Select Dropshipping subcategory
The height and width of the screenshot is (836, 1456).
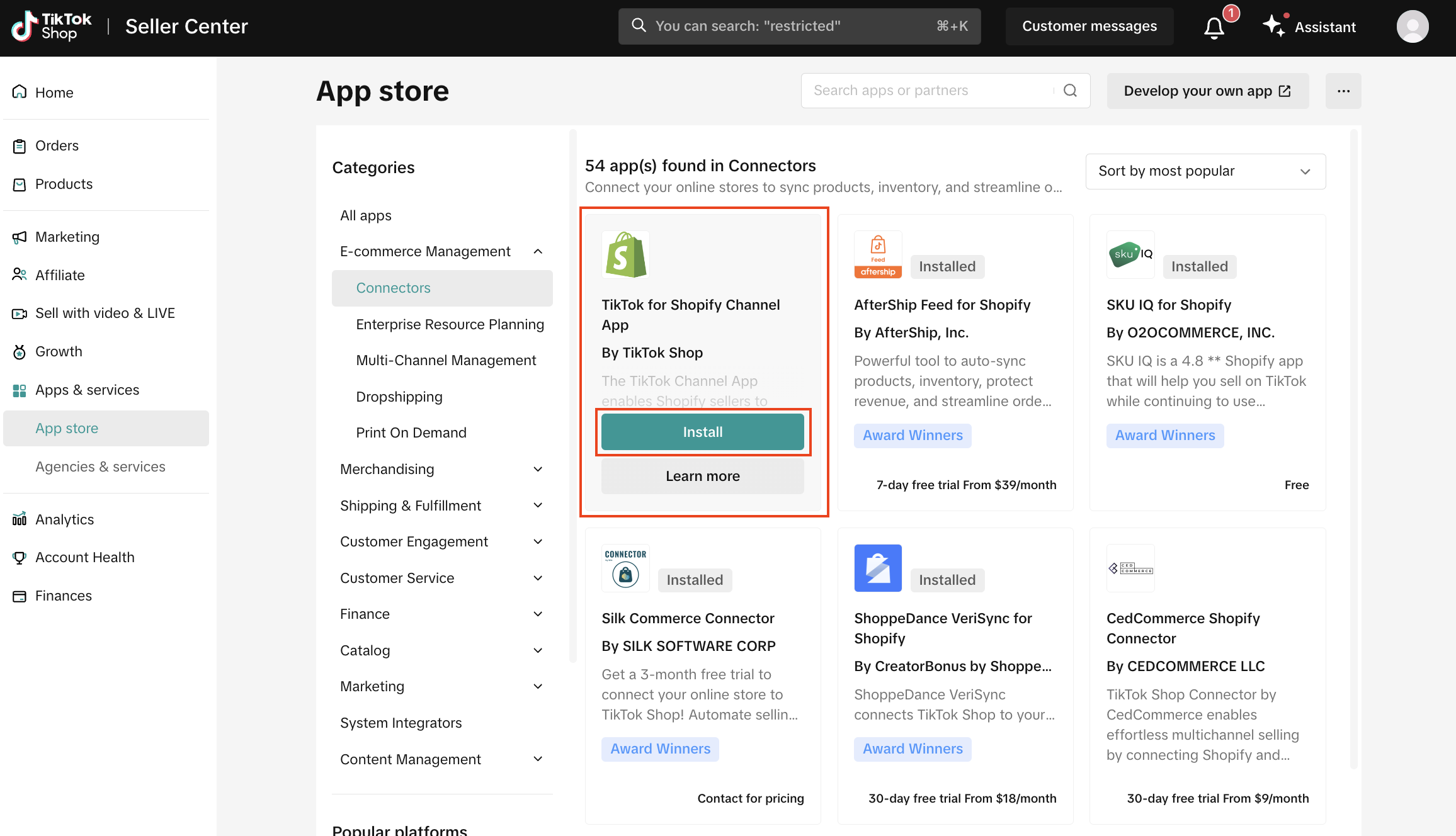tap(399, 397)
